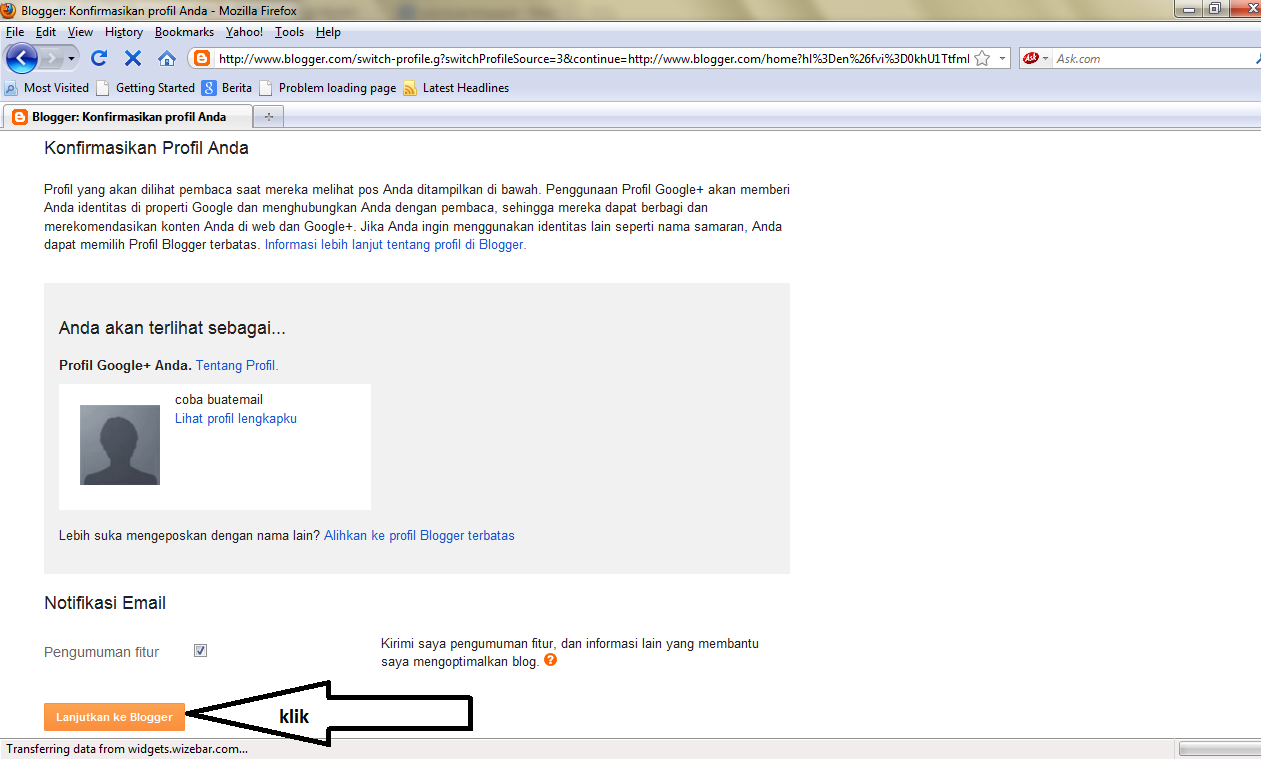
Task: Open the Berita bookmark
Action: (227, 88)
